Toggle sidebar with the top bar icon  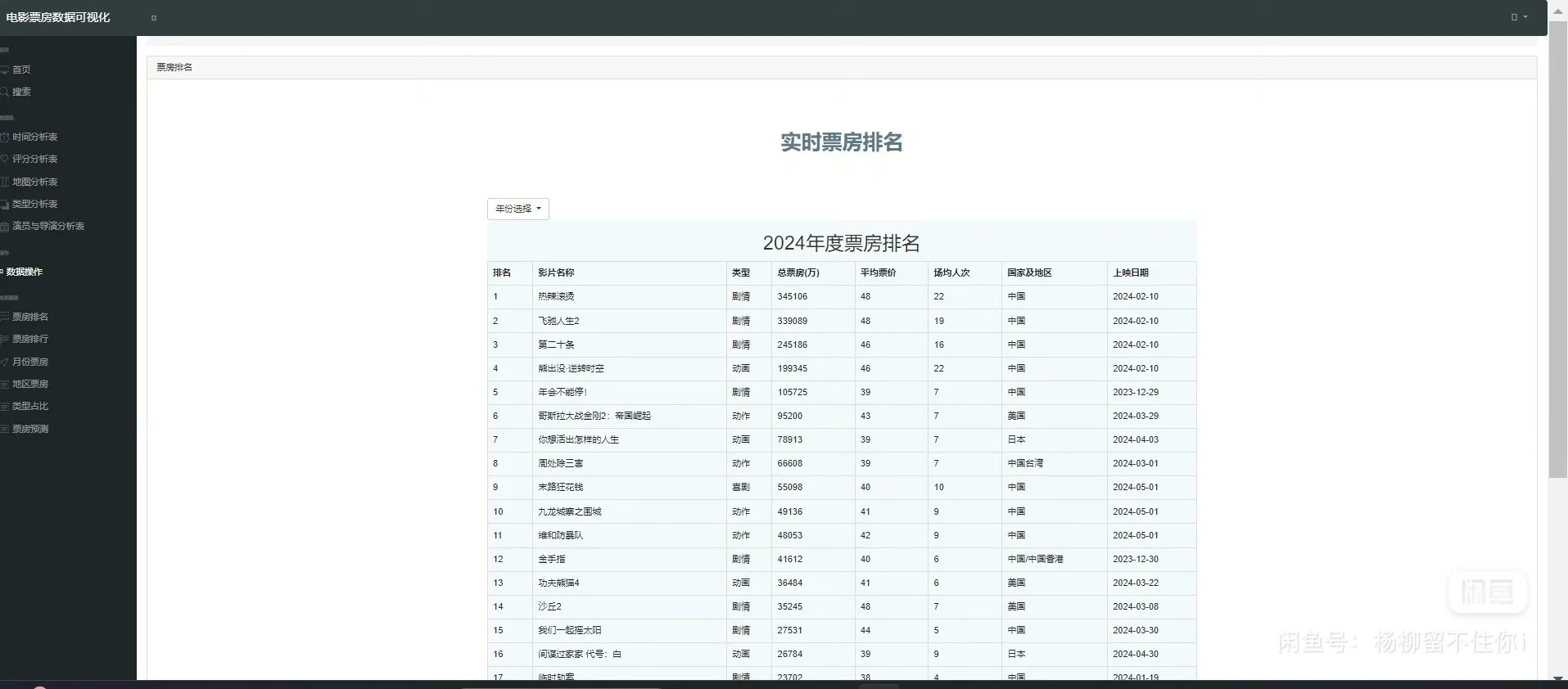click(x=154, y=18)
